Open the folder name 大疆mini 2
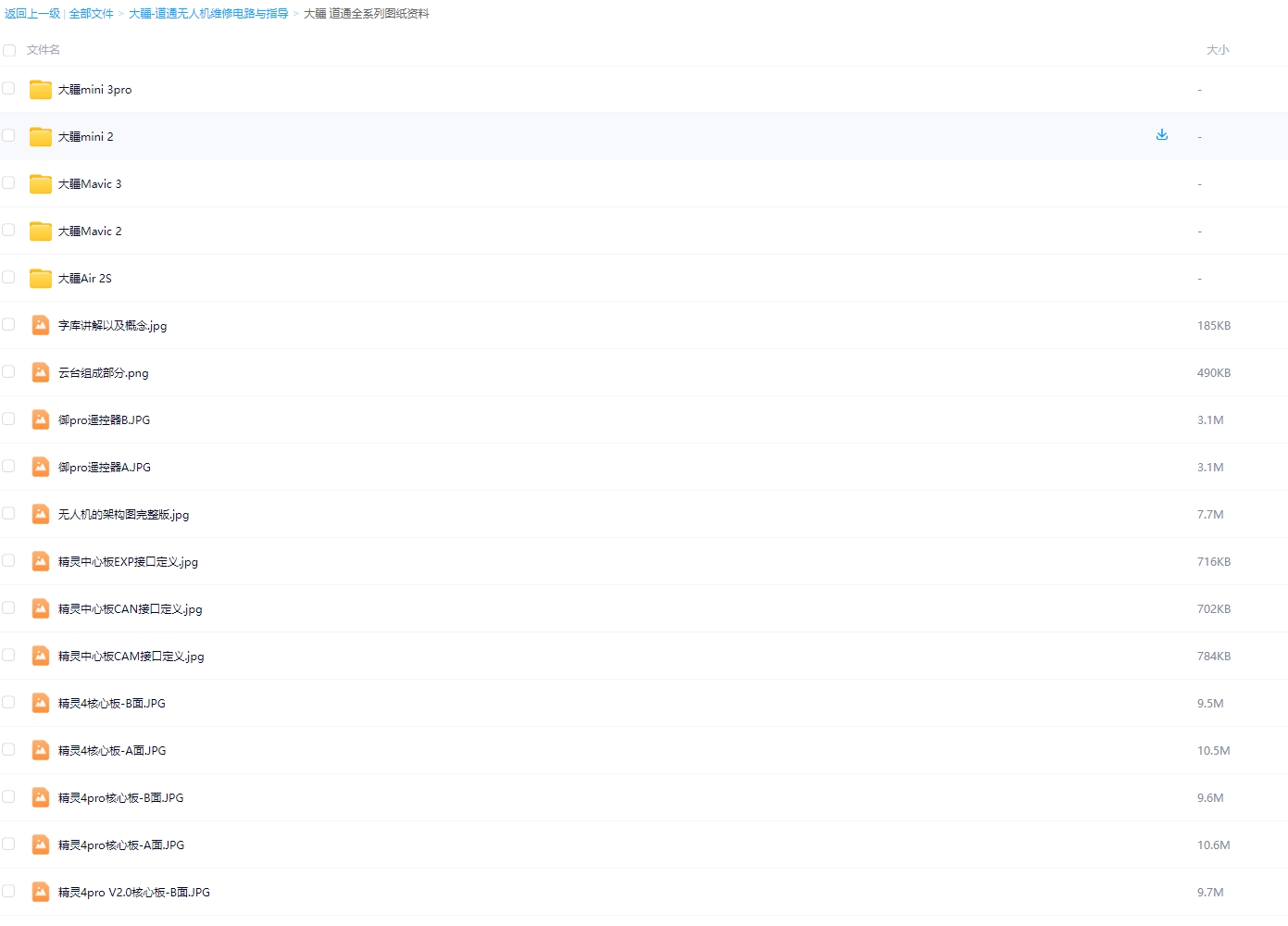 coord(86,137)
